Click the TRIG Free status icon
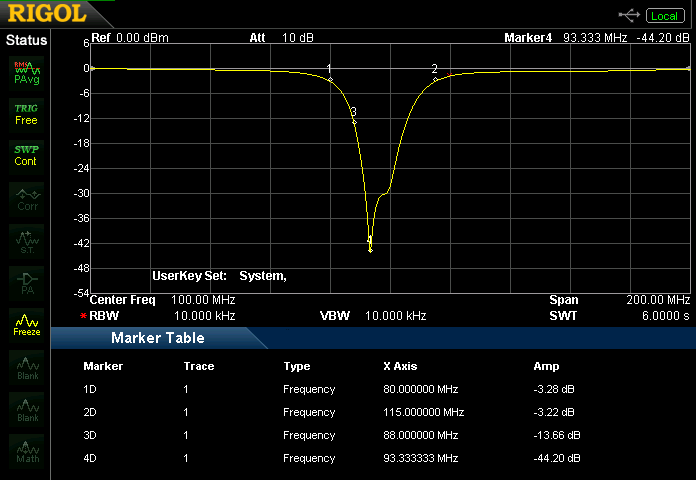 27,115
